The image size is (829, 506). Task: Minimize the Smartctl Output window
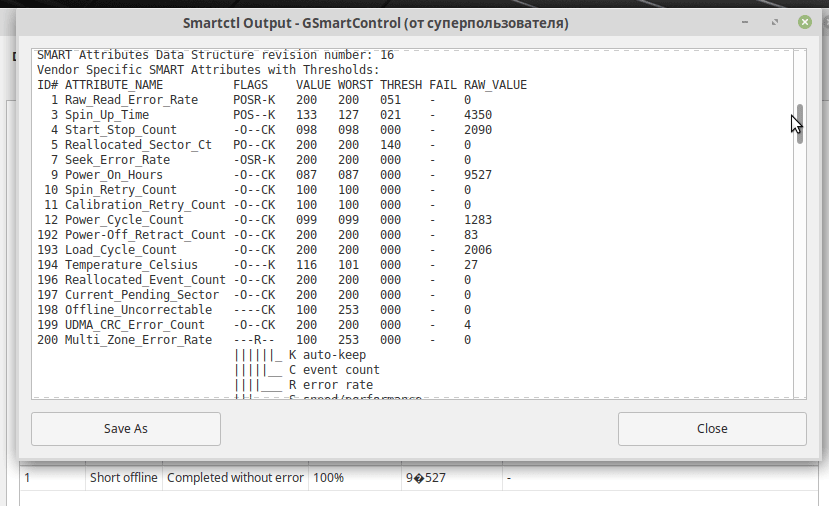pyautogui.click(x=745, y=22)
